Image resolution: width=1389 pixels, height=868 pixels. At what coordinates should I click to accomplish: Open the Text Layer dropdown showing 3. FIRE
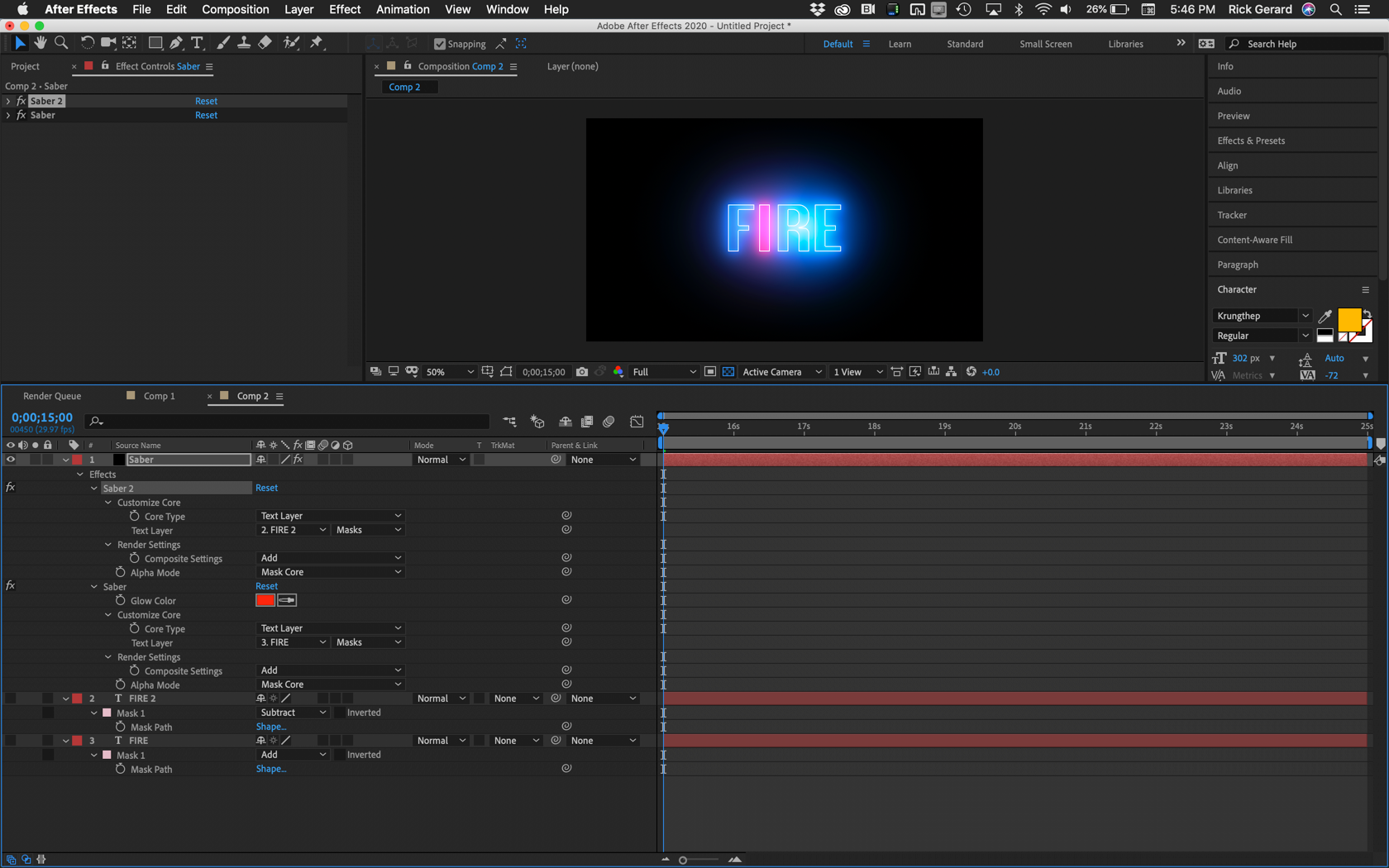293,641
